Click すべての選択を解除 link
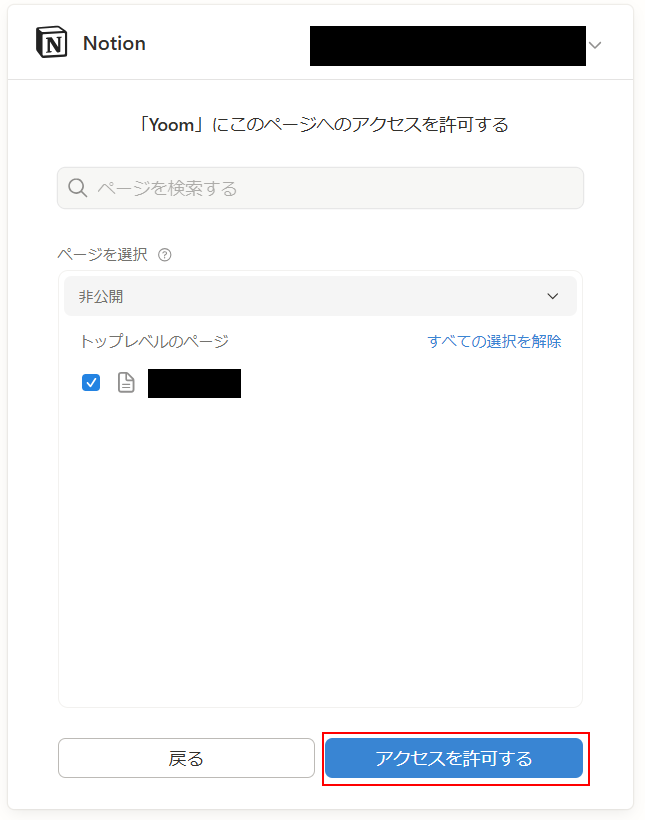Image resolution: width=645 pixels, height=820 pixels. 494,341
